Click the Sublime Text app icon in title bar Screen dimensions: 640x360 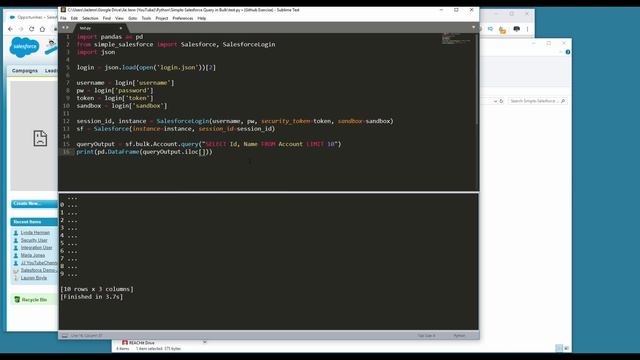pyautogui.click(x=63, y=10)
